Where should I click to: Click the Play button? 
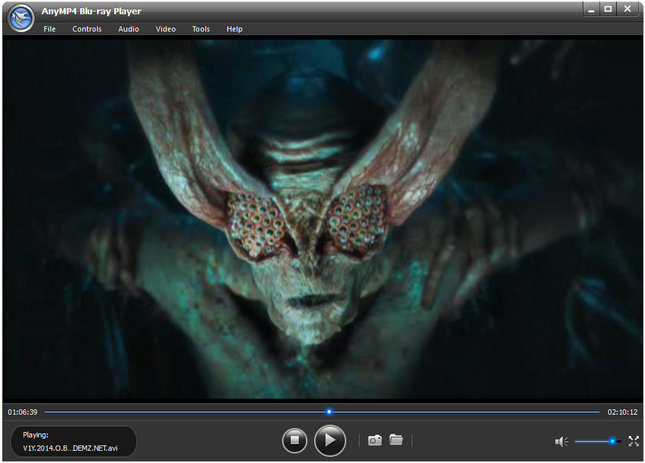[x=330, y=440]
